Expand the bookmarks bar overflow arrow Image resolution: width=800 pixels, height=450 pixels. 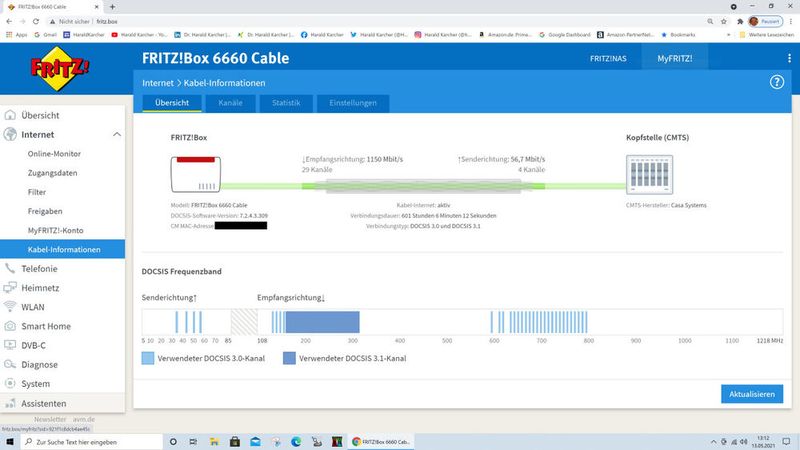[729, 35]
